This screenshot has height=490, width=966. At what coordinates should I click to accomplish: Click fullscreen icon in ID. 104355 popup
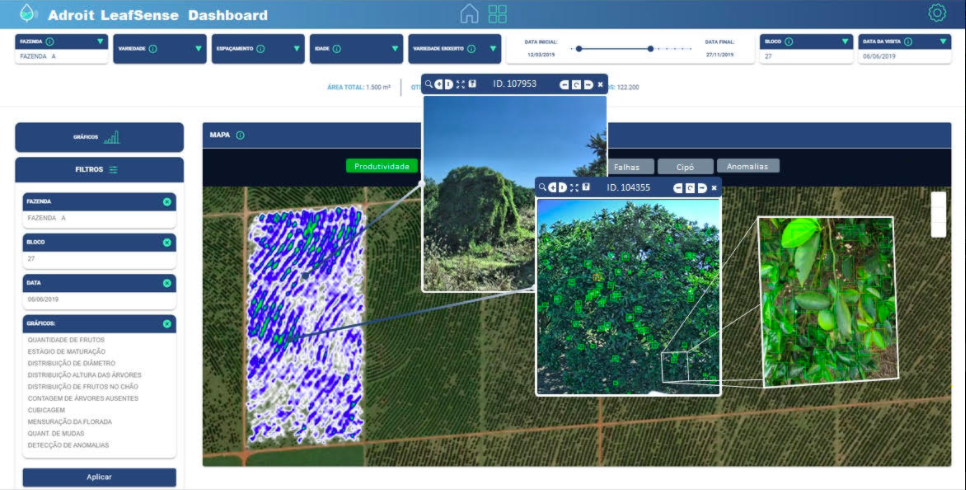574,187
